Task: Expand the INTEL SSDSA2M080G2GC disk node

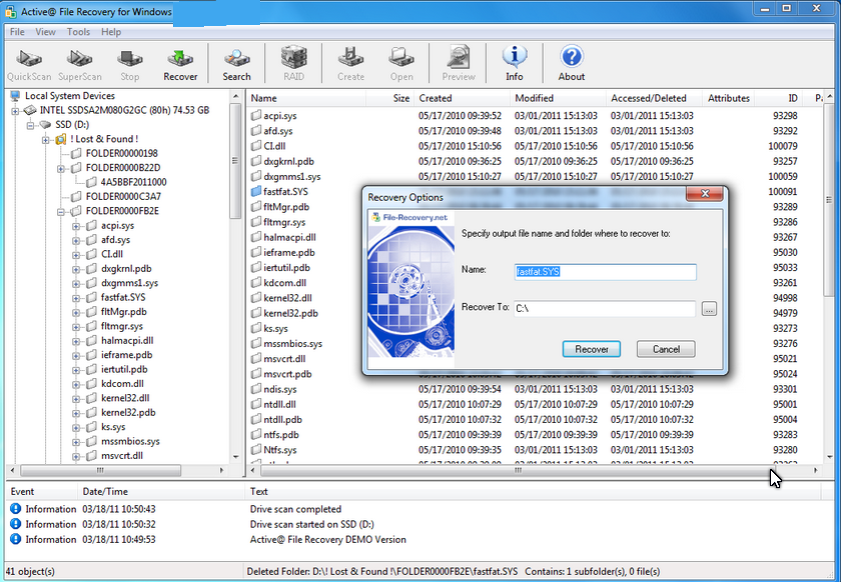Action: (15, 110)
